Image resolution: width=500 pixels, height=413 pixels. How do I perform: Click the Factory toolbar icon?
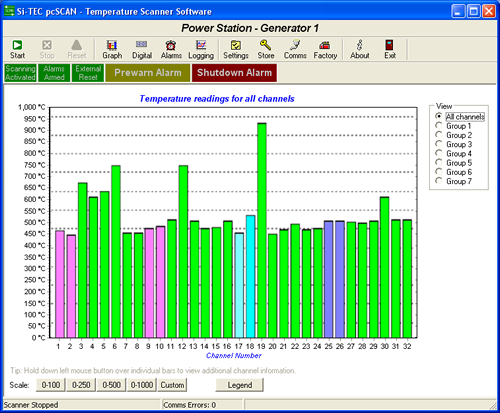point(325,45)
